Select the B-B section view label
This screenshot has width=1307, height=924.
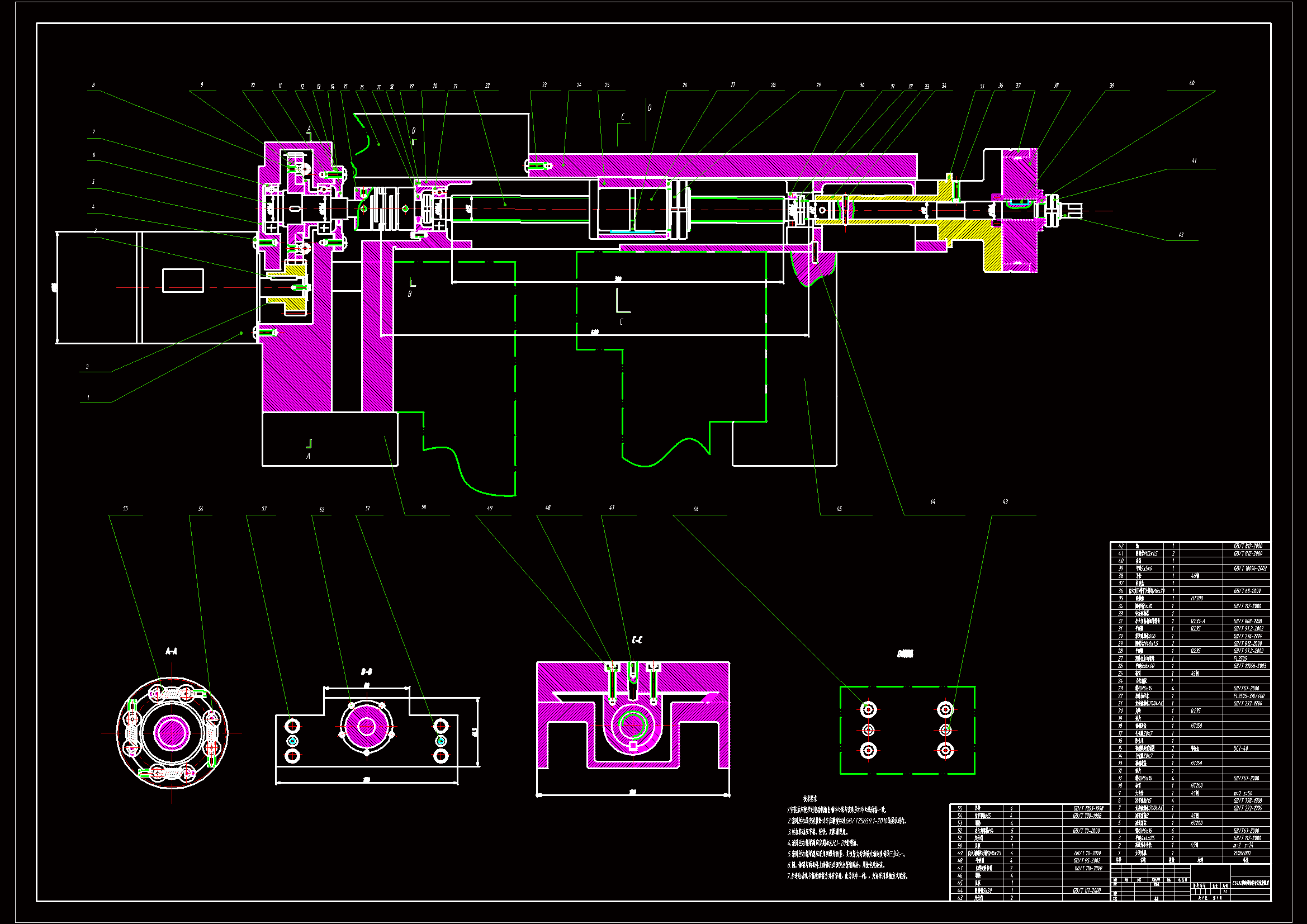point(367,672)
